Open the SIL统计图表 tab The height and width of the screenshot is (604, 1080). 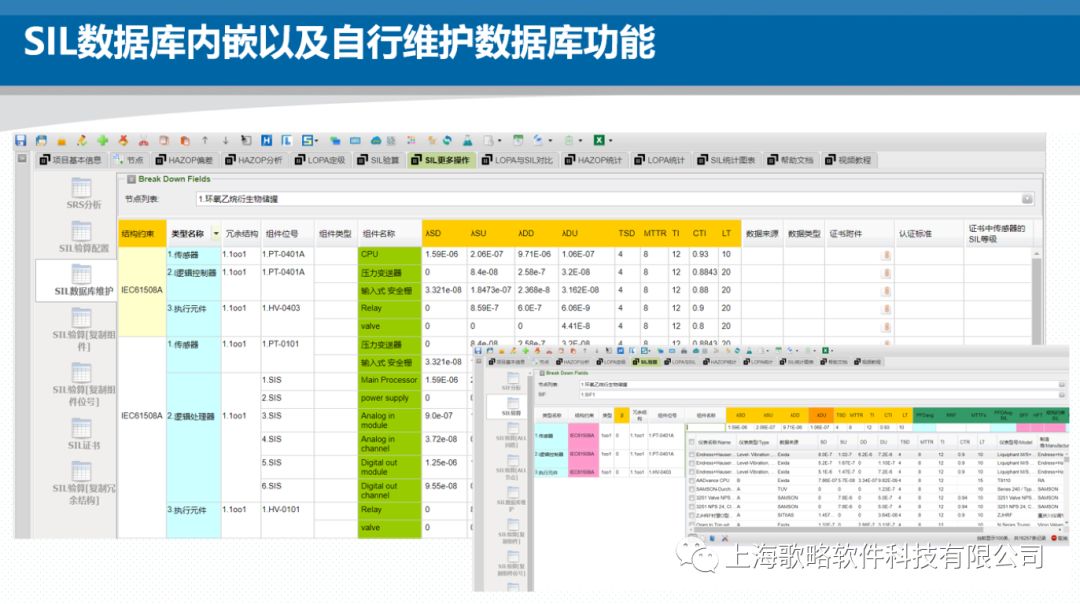click(726, 160)
